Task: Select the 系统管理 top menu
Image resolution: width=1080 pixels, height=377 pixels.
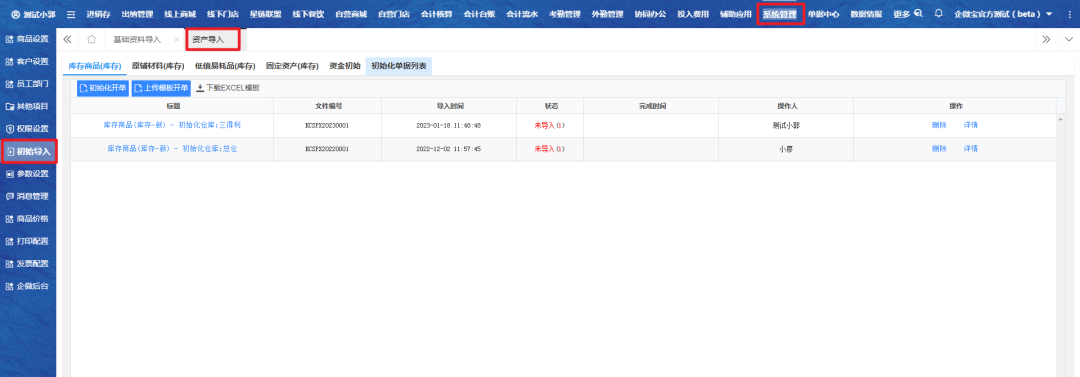Action: coord(780,14)
